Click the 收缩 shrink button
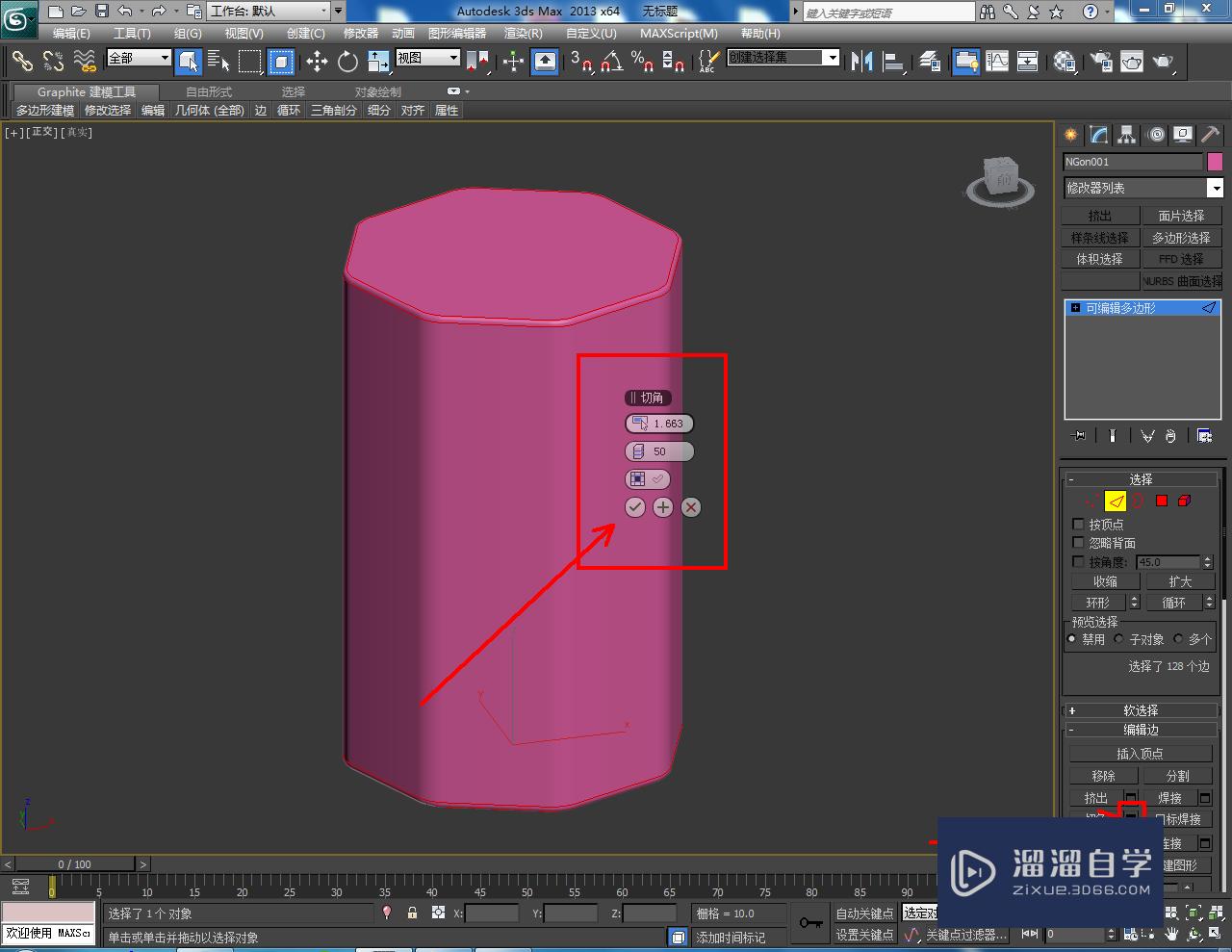This screenshot has height=952, width=1232. [x=1105, y=581]
